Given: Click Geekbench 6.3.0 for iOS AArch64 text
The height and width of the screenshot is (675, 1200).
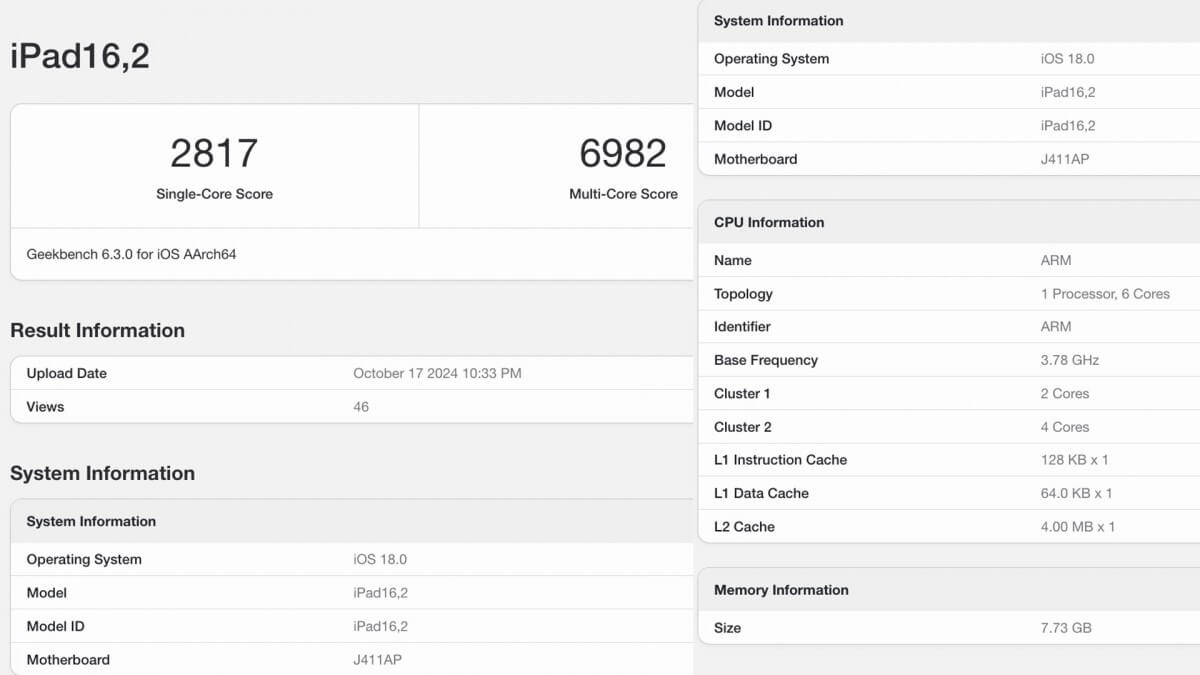Looking at the screenshot, I should pyautogui.click(x=131, y=254).
